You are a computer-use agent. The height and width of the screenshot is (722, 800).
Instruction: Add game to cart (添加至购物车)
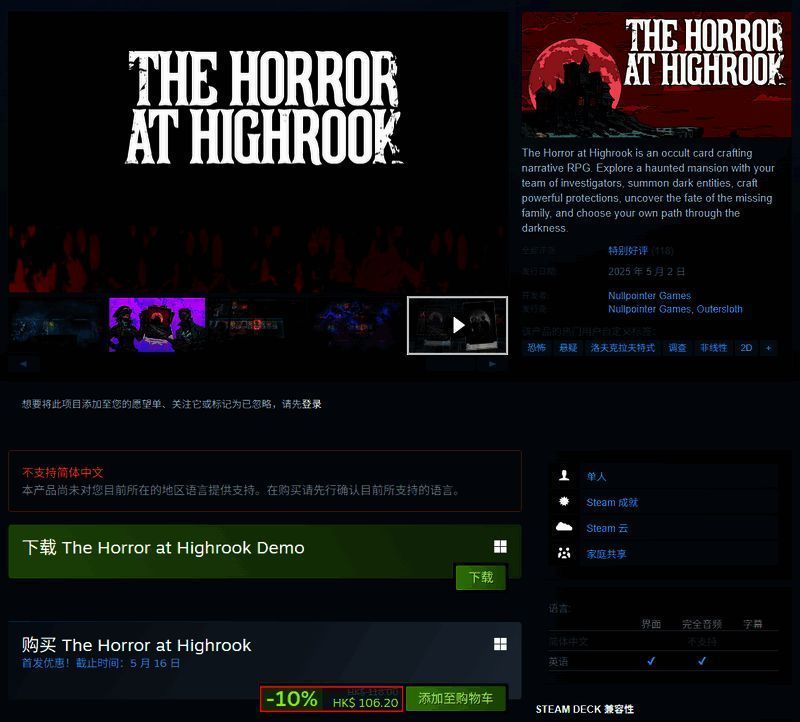[x=455, y=699]
